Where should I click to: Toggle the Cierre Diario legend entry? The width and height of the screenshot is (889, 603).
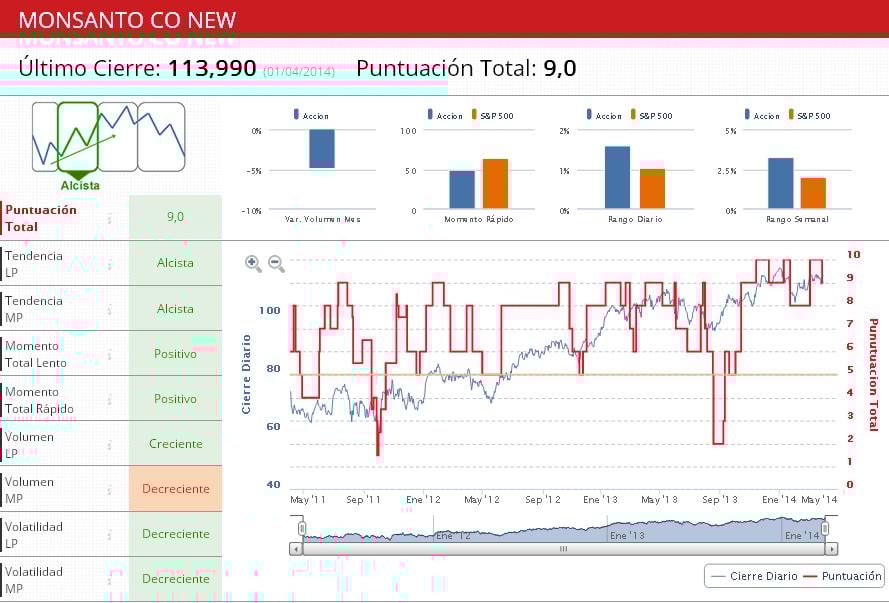tap(753, 576)
